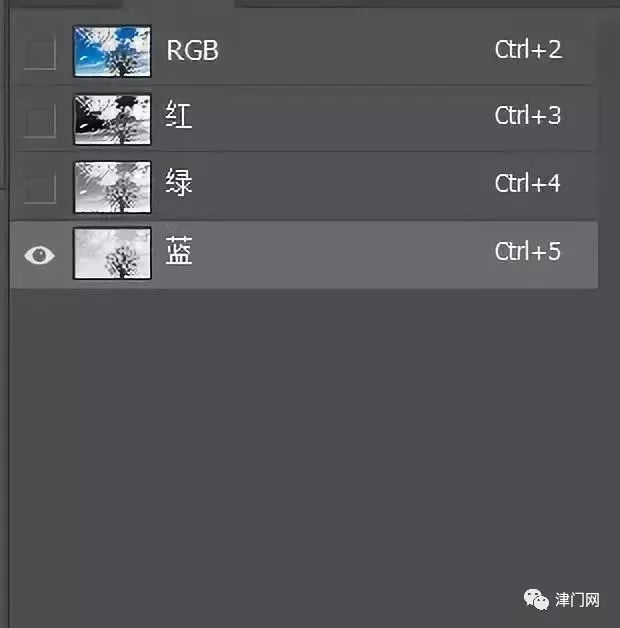Select the 红 channel name
The height and width of the screenshot is (628, 620).
pyautogui.click(x=180, y=117)
